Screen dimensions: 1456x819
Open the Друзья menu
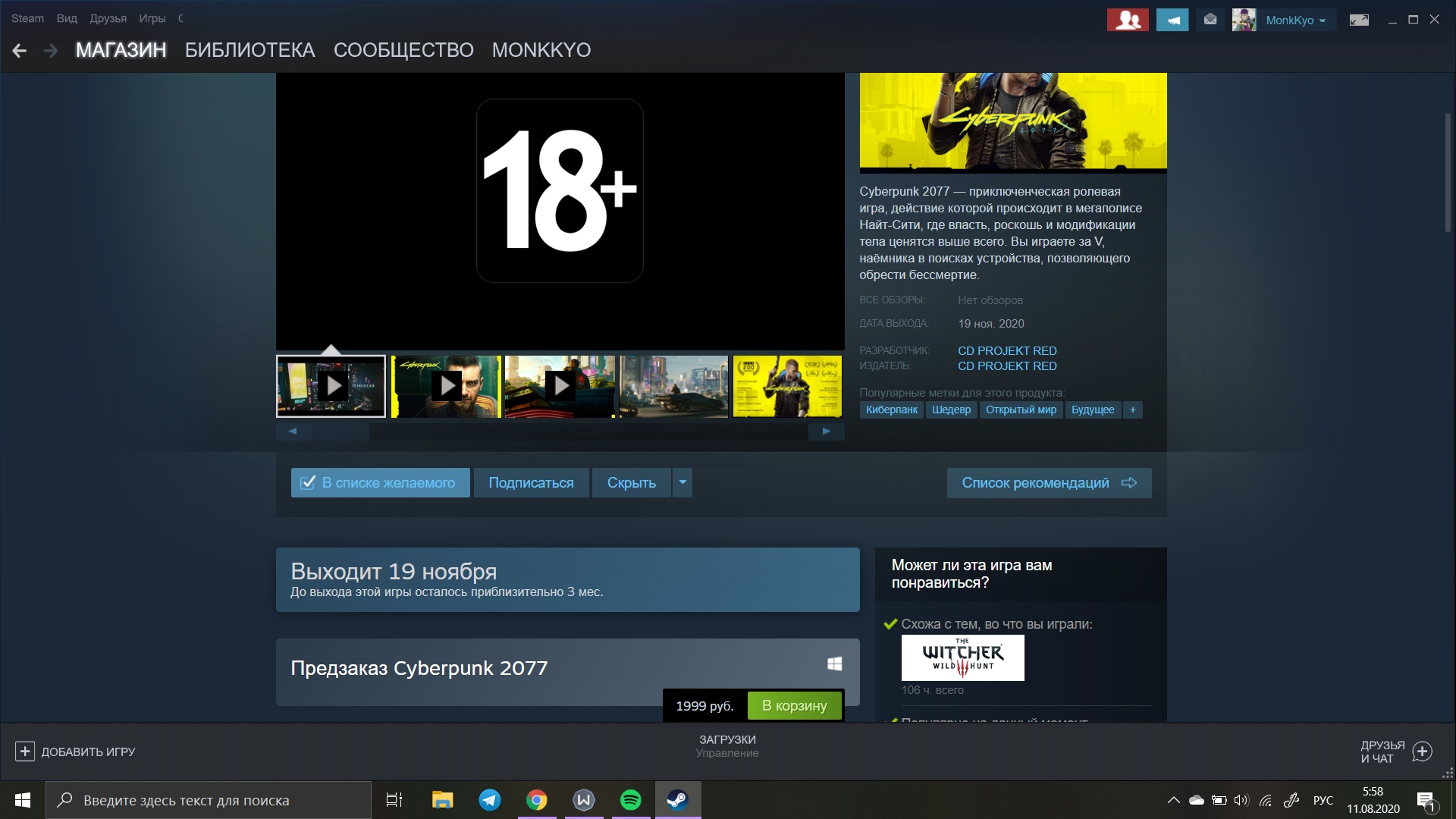[108, 18]
